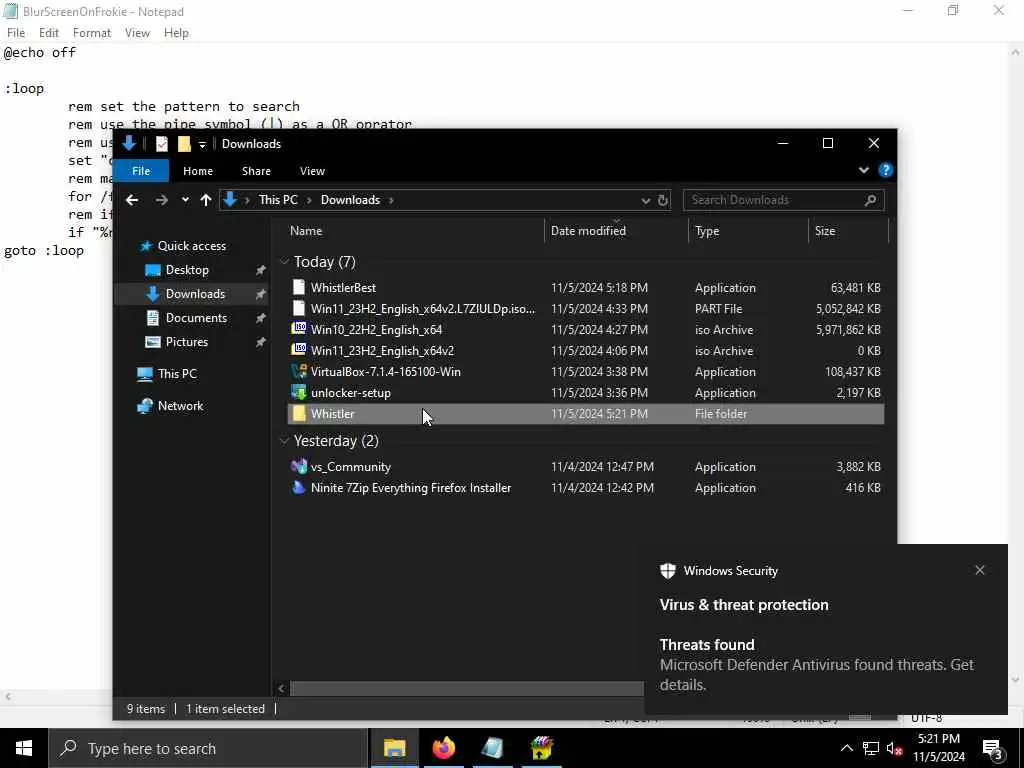Viewport: 1024px width, 768px height.
Task: Select Network in navigation pane
Action: 180,406
